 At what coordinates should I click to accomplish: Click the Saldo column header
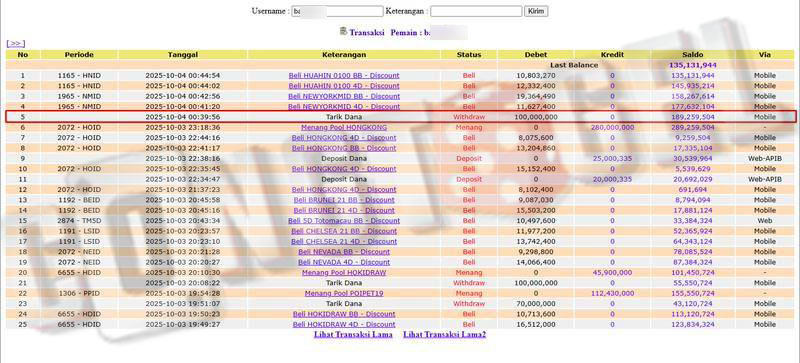point(692,55)
